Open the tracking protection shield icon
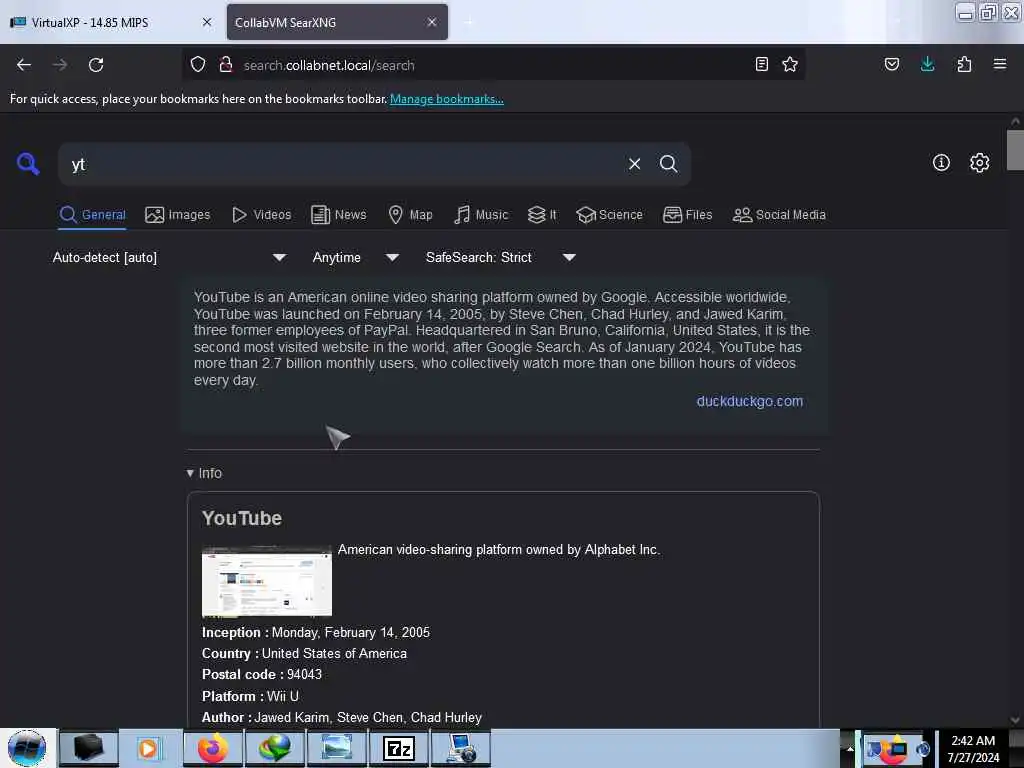 [x=198, y=64]
